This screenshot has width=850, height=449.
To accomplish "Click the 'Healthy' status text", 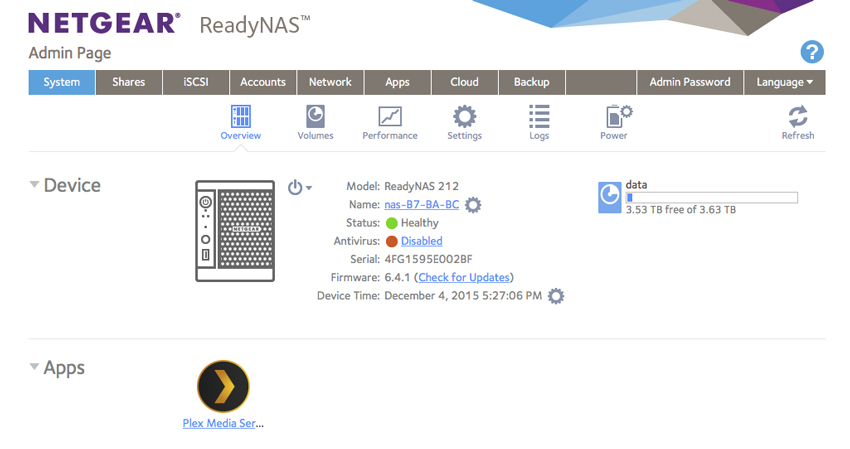I will [420, 223].
